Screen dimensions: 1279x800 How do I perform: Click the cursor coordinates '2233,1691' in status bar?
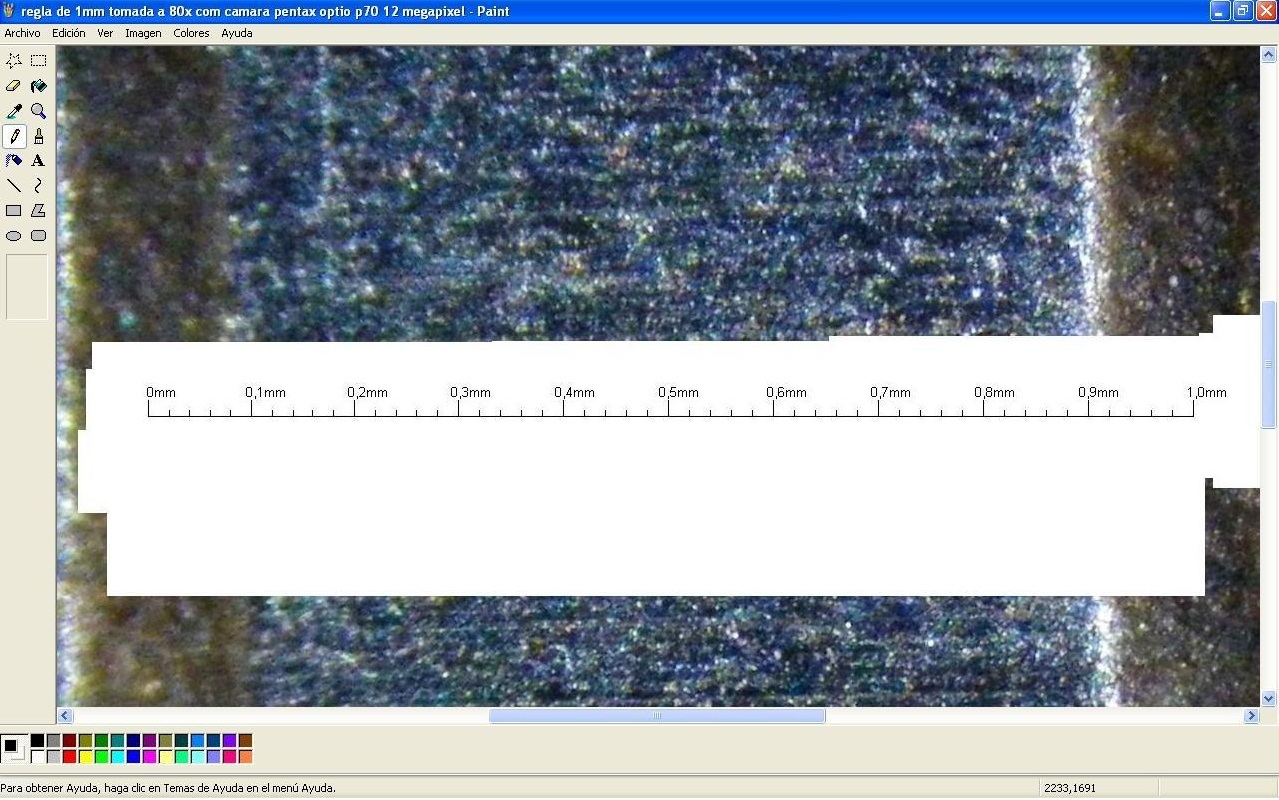1069,788
